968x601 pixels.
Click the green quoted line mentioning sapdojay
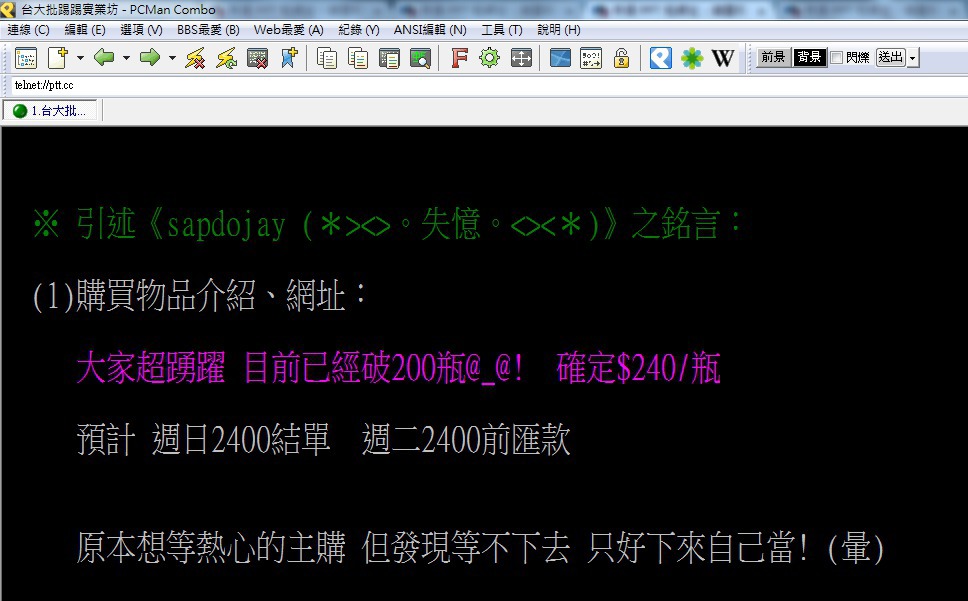(x=388, y=224)
